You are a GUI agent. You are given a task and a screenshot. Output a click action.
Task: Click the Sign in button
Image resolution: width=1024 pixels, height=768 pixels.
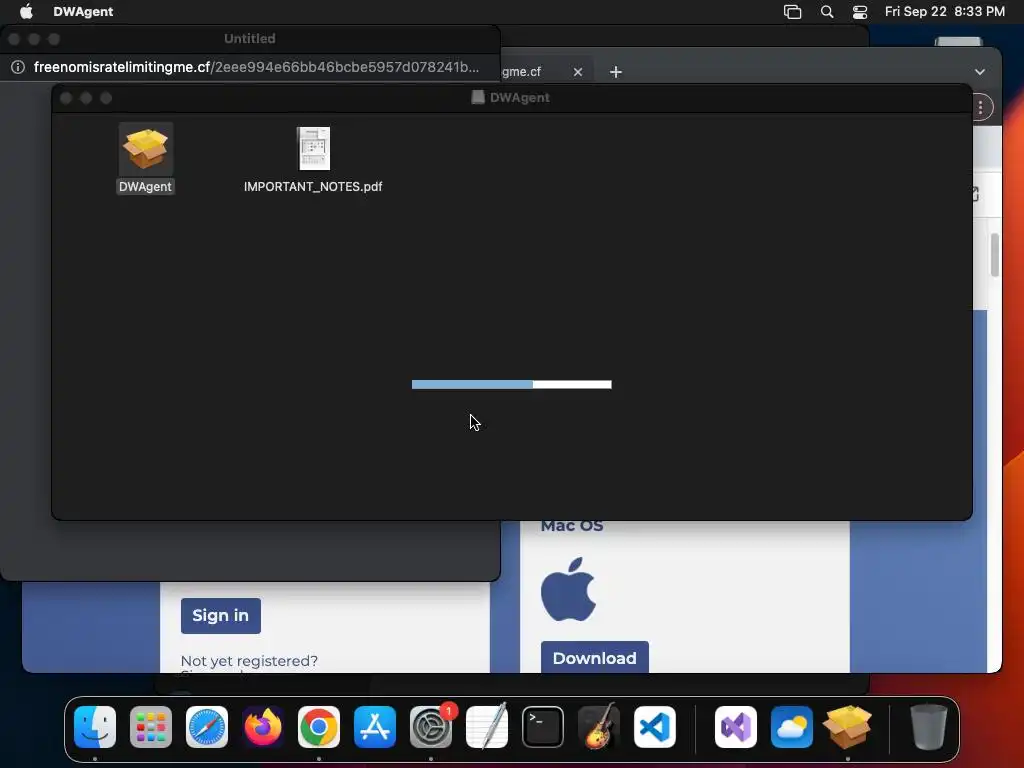pos(221,616)
